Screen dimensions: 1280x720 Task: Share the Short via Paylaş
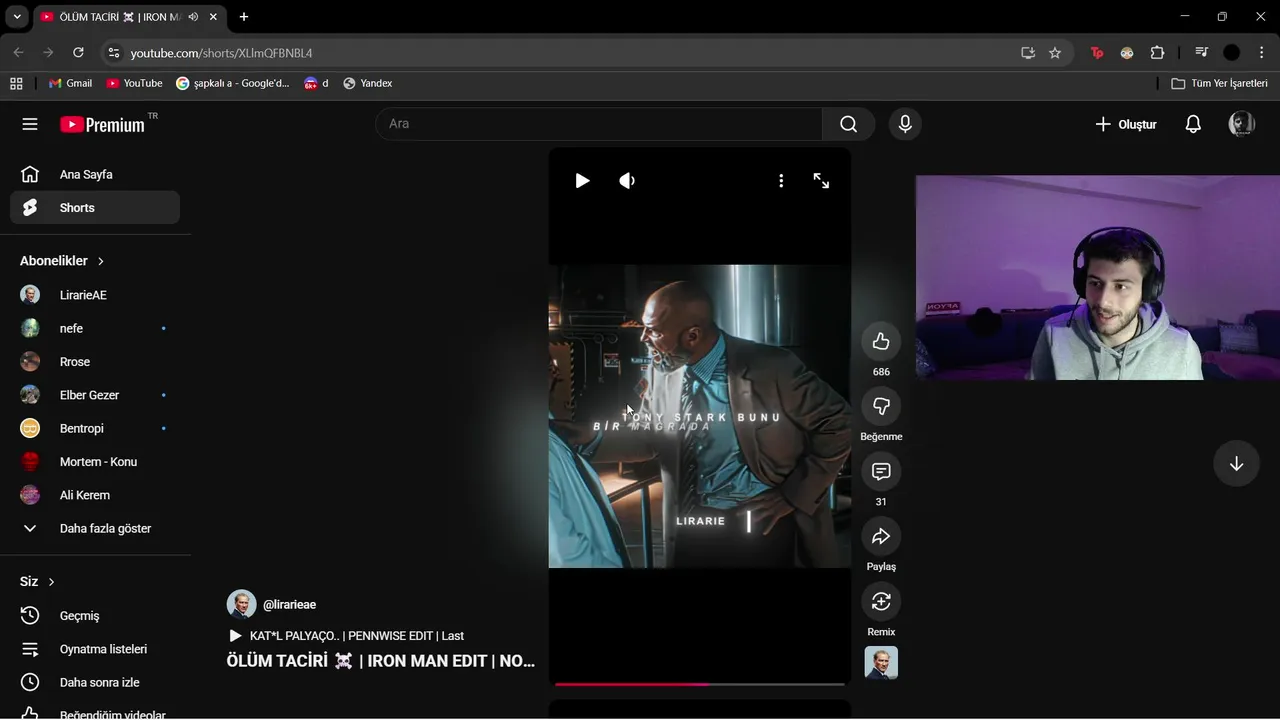pyautogui.click(x=881, y=537)
